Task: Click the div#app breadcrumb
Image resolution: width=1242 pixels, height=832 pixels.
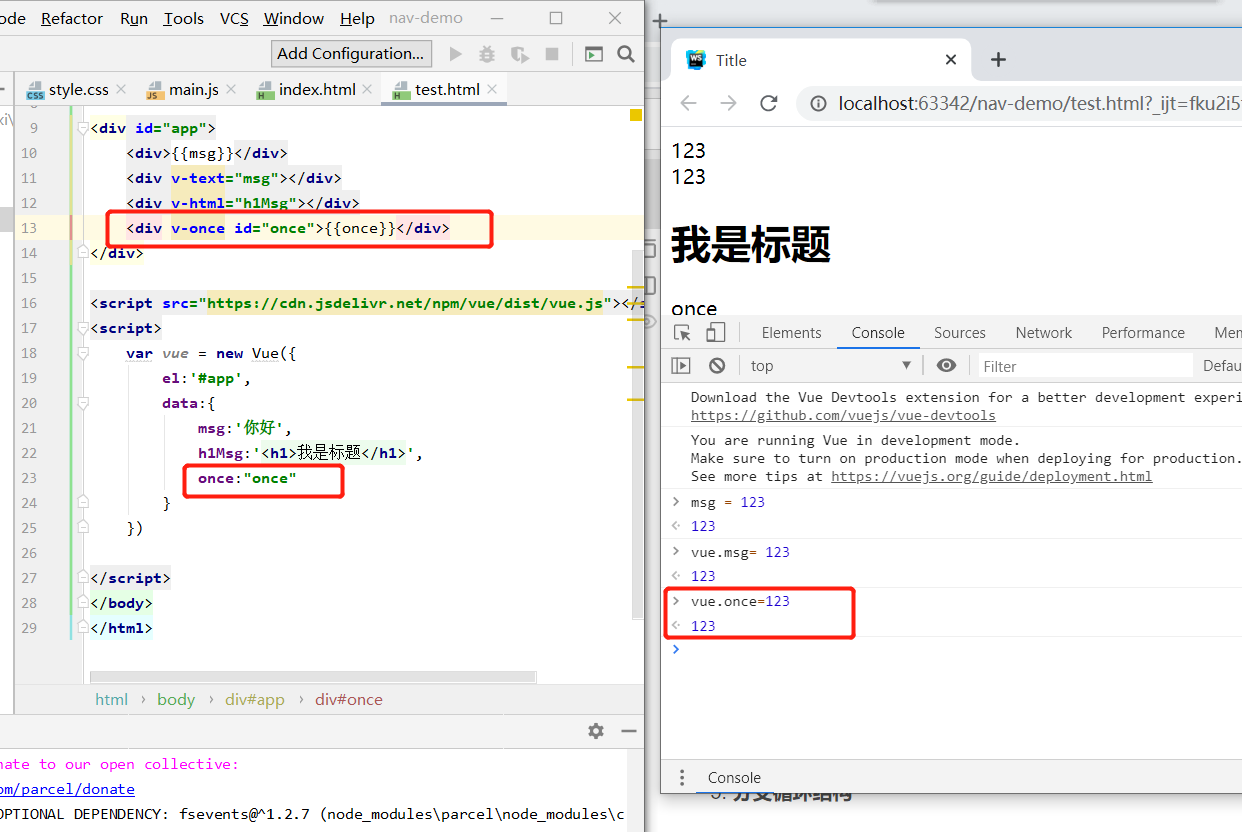Action: (255, 700)
